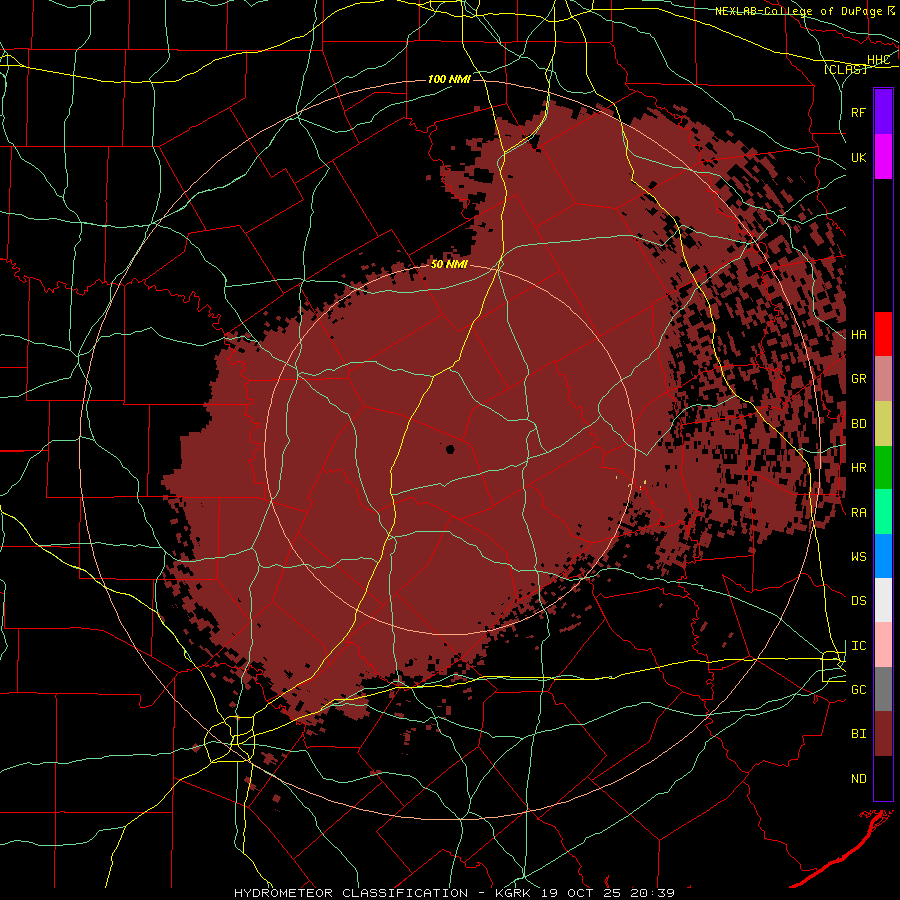Click the black radar site dot at center

click(451, 449)
